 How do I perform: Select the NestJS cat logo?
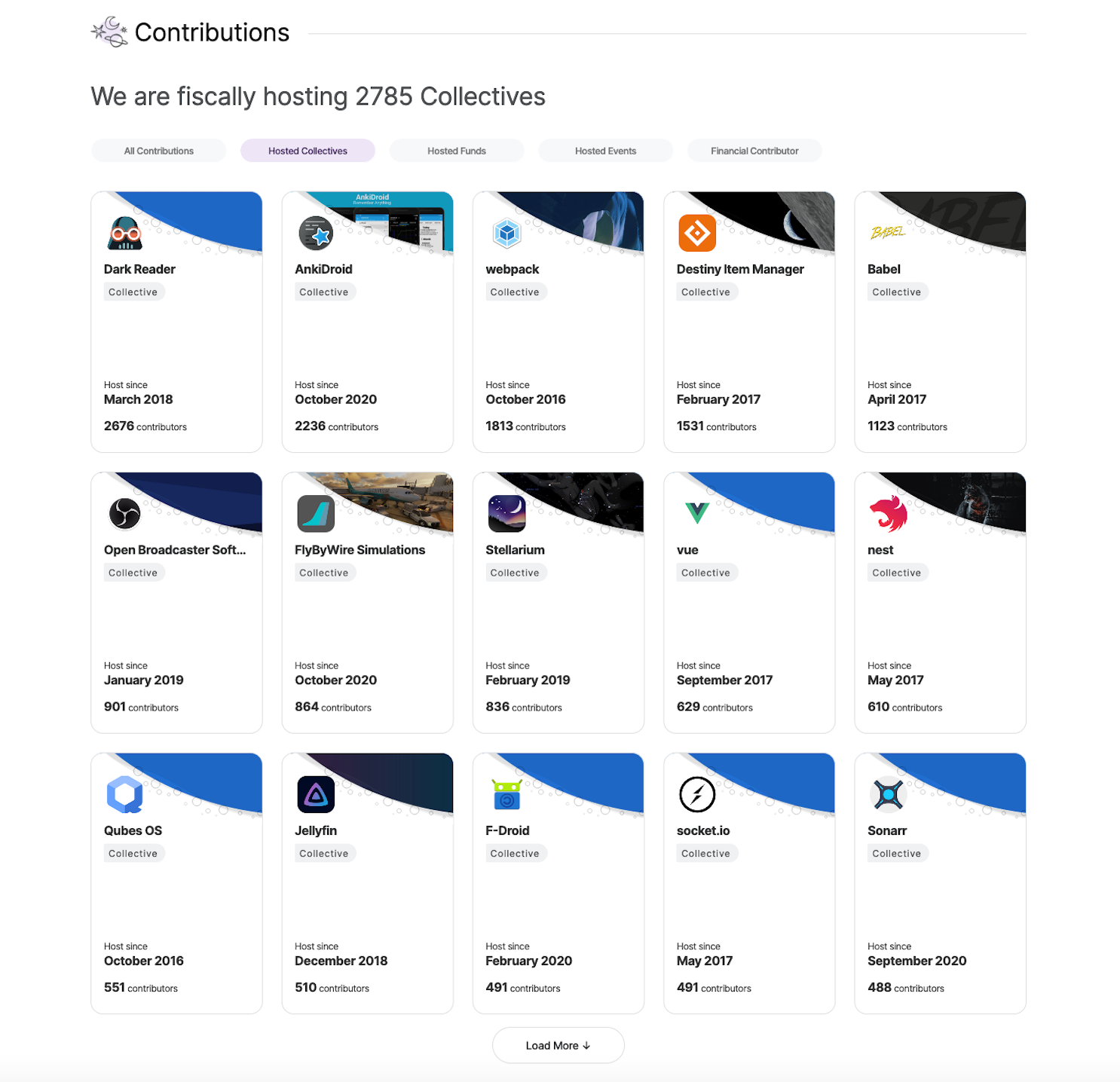(x=888, y=514)
